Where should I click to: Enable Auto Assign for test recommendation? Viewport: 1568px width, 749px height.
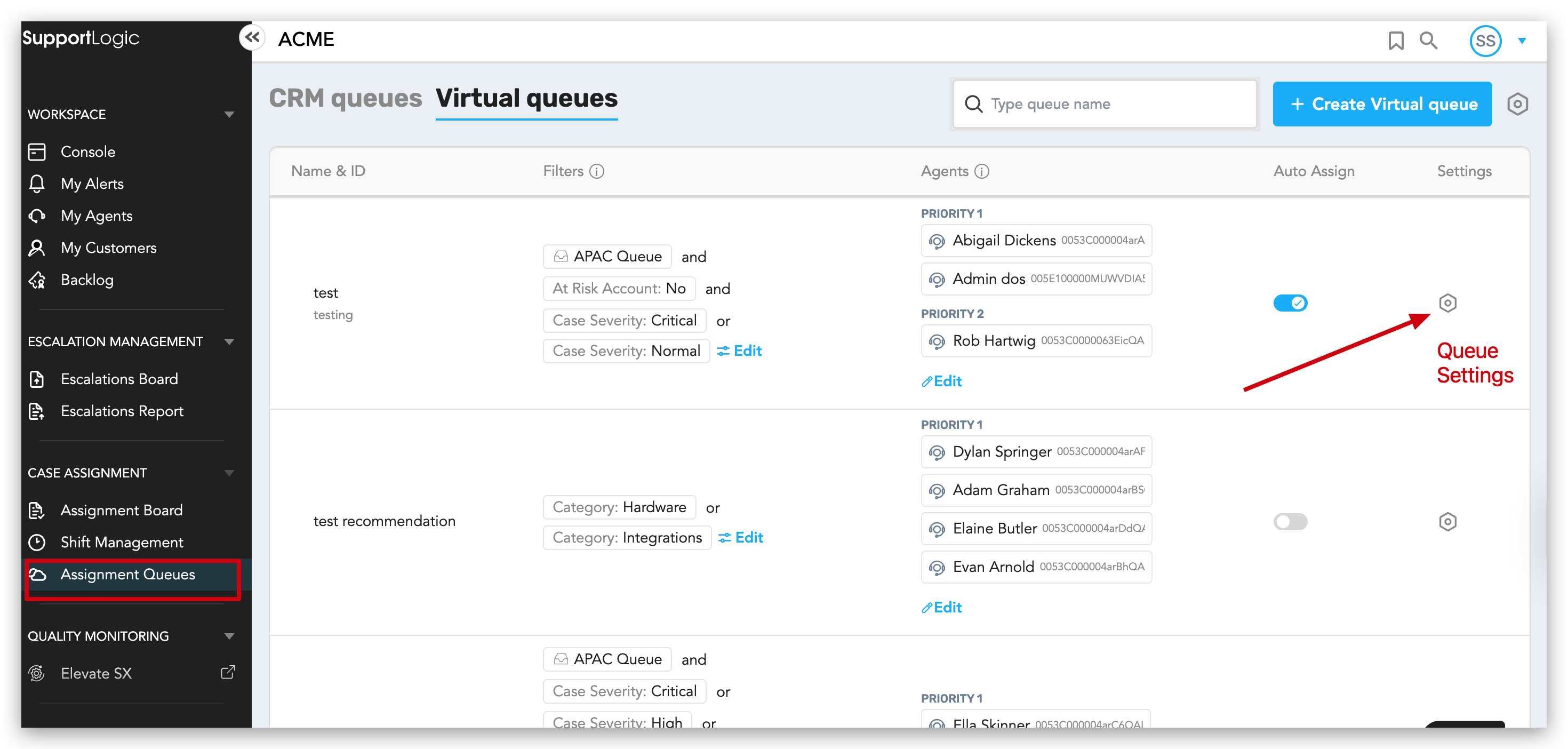tap(1290, 521)
